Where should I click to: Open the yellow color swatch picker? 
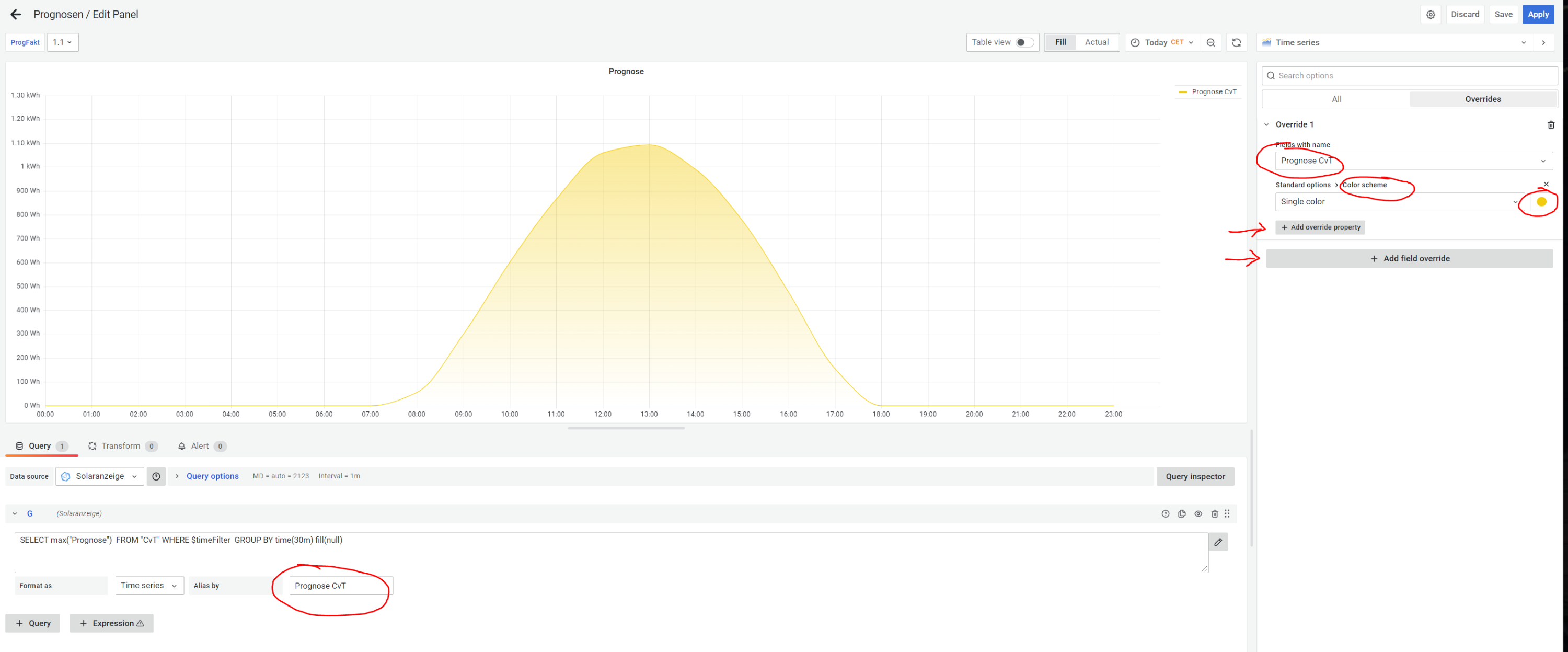(x=1541, y=202)
